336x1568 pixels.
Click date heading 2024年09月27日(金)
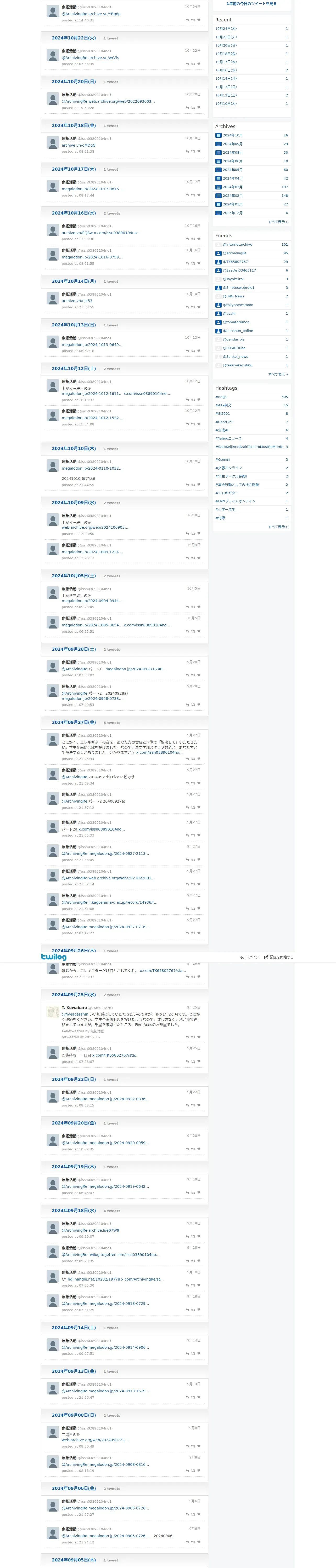pyautogui.click(x=74, y=723)
